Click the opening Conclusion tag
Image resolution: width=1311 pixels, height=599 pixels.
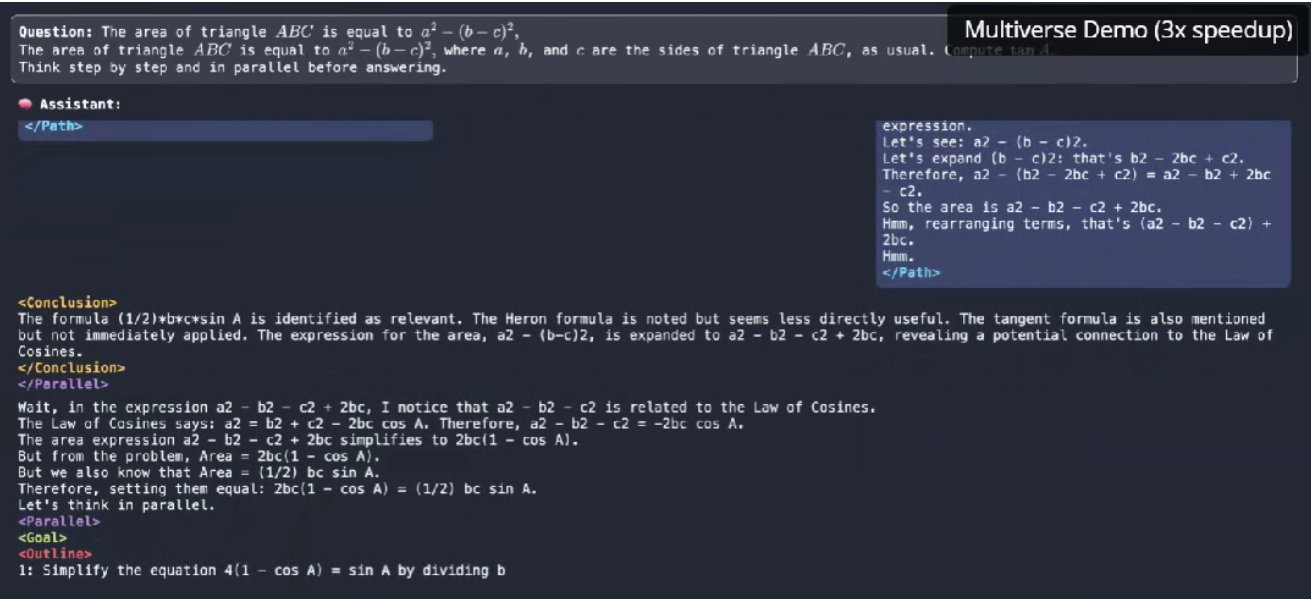(67, 302)
